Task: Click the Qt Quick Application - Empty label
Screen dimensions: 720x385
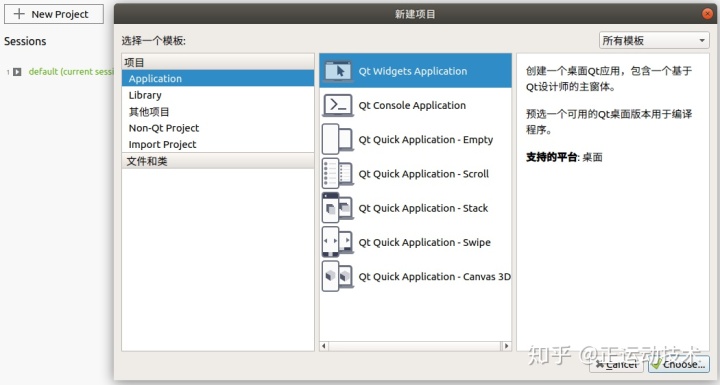Action: [x=426, y=140]
